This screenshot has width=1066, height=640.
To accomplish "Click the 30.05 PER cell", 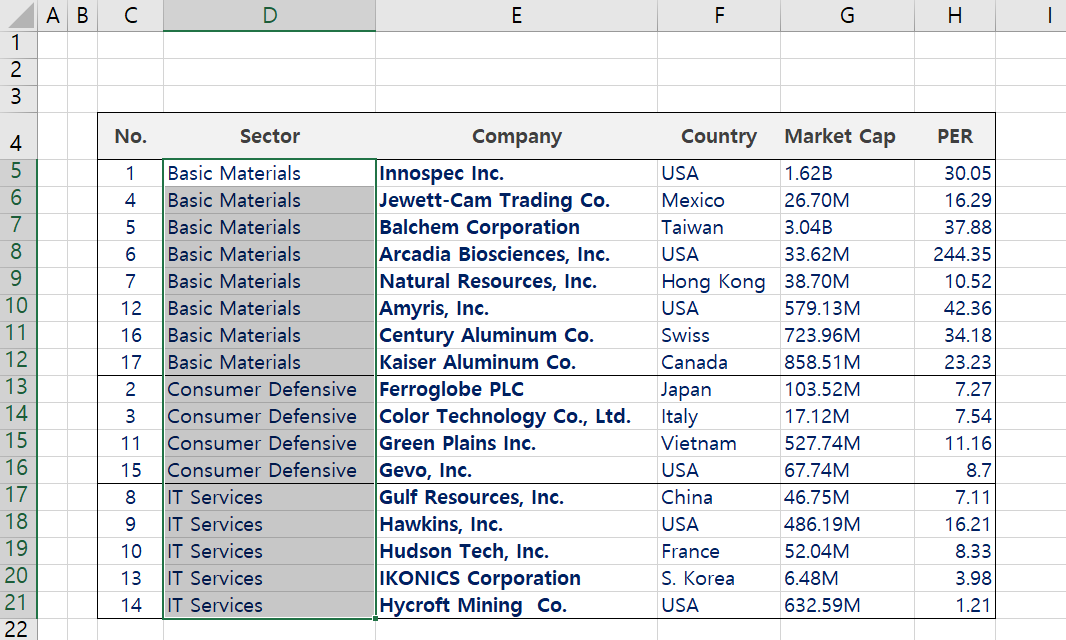I will click(955, 173).
